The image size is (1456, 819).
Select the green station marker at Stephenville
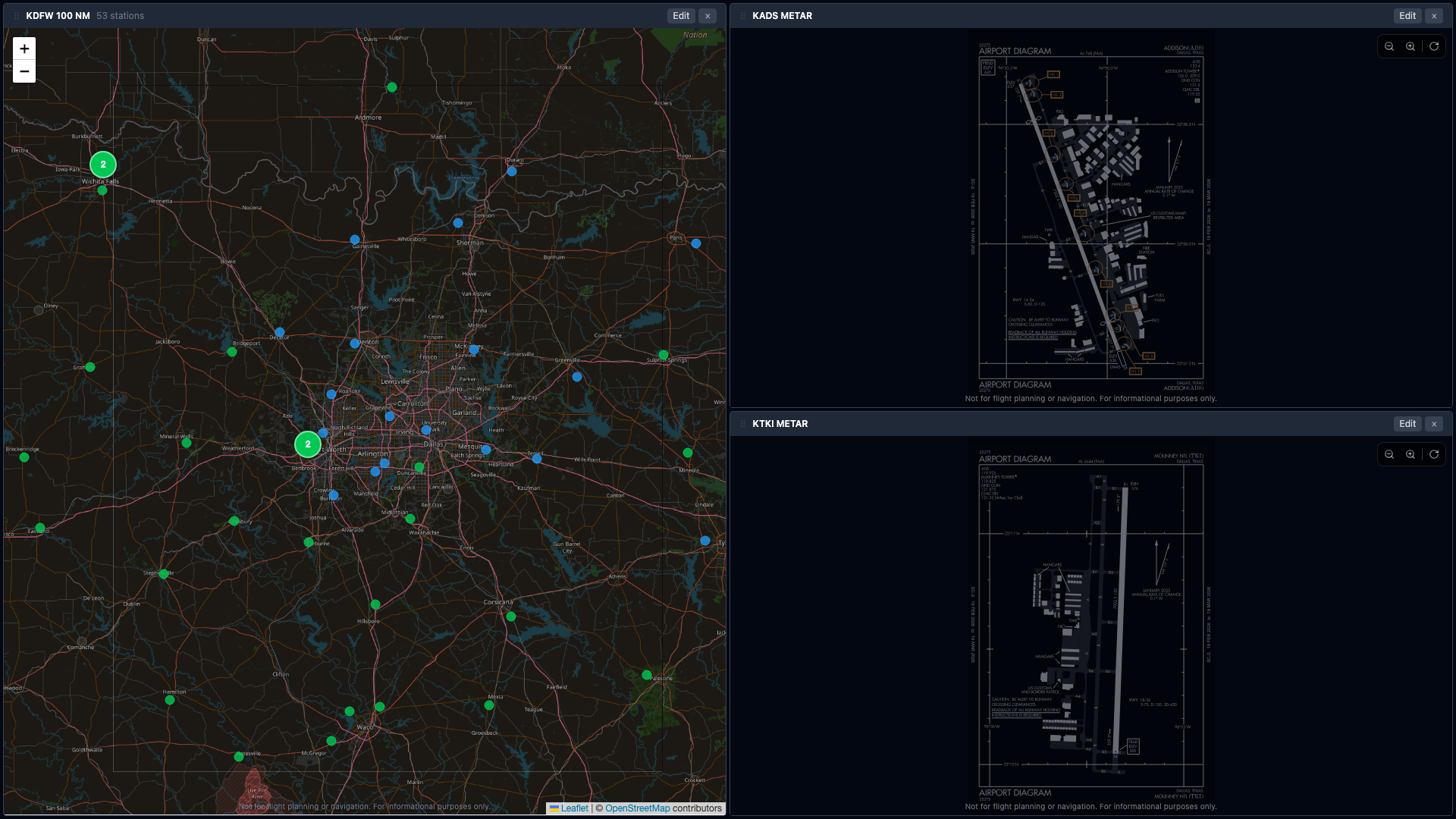click(x=164, y=574)
